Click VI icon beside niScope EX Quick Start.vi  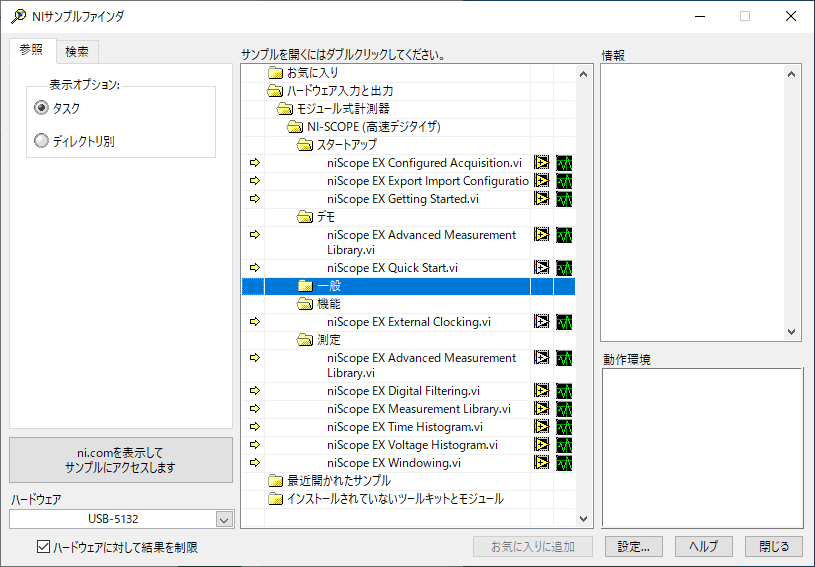coord(542,268)
